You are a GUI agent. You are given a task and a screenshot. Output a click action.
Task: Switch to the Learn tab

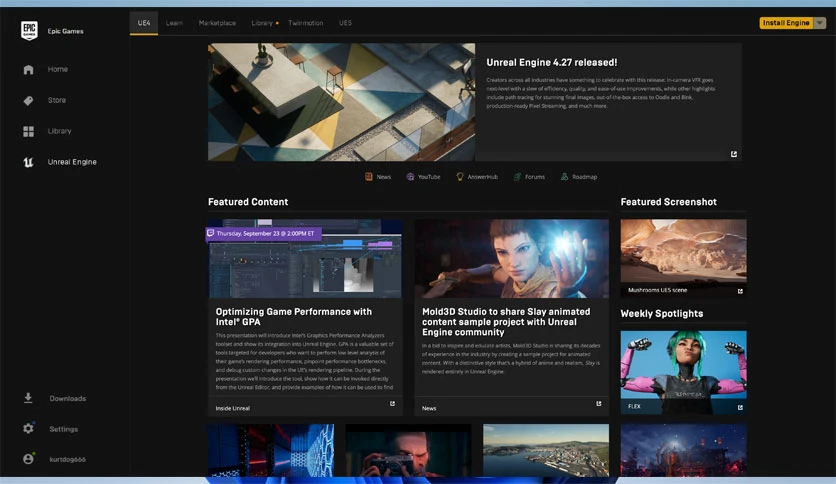click(x=174, y=23)
